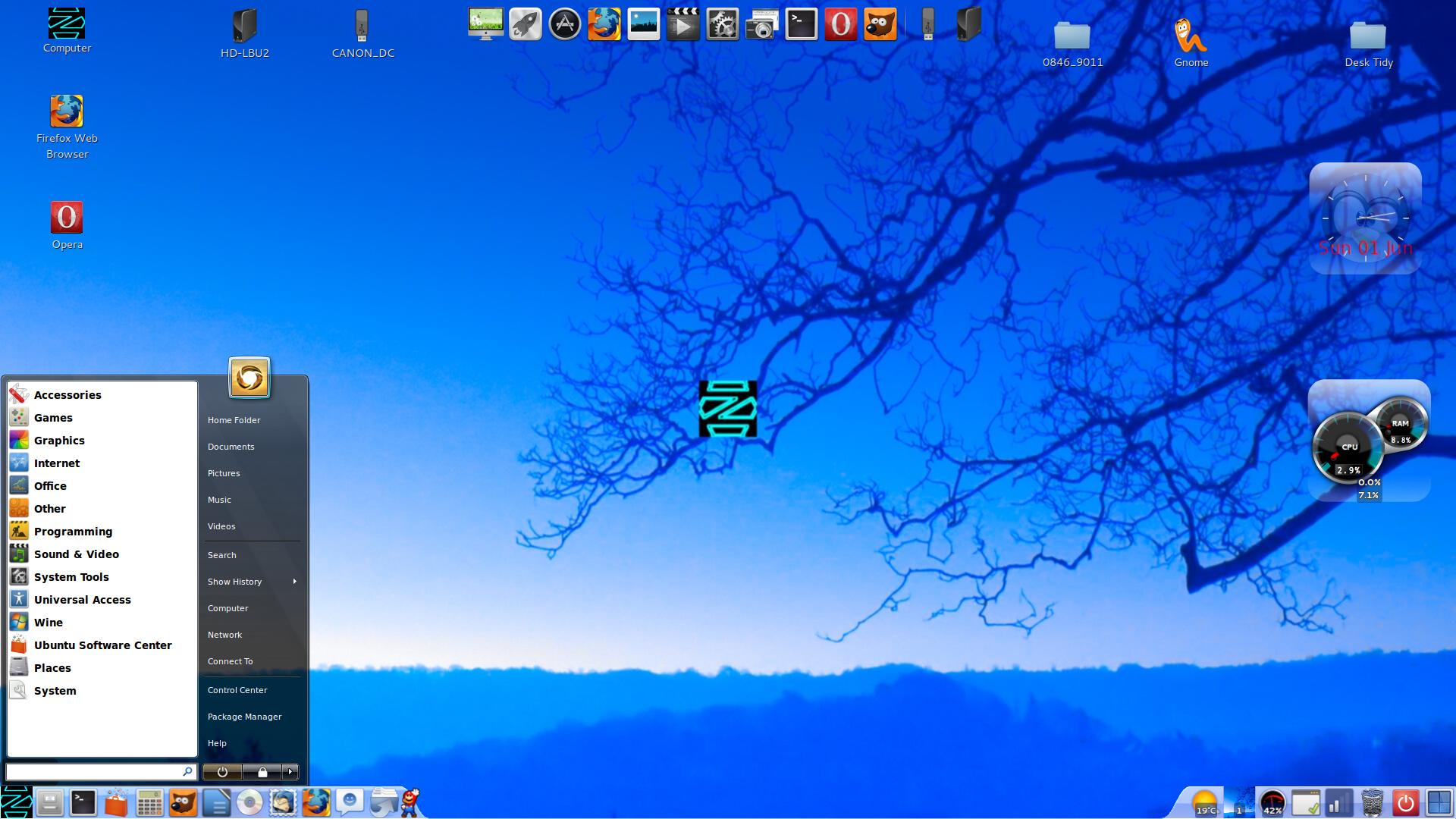Open the Opera icon in the top dock
1456x819 pixels.
click(x=840, y=25)
